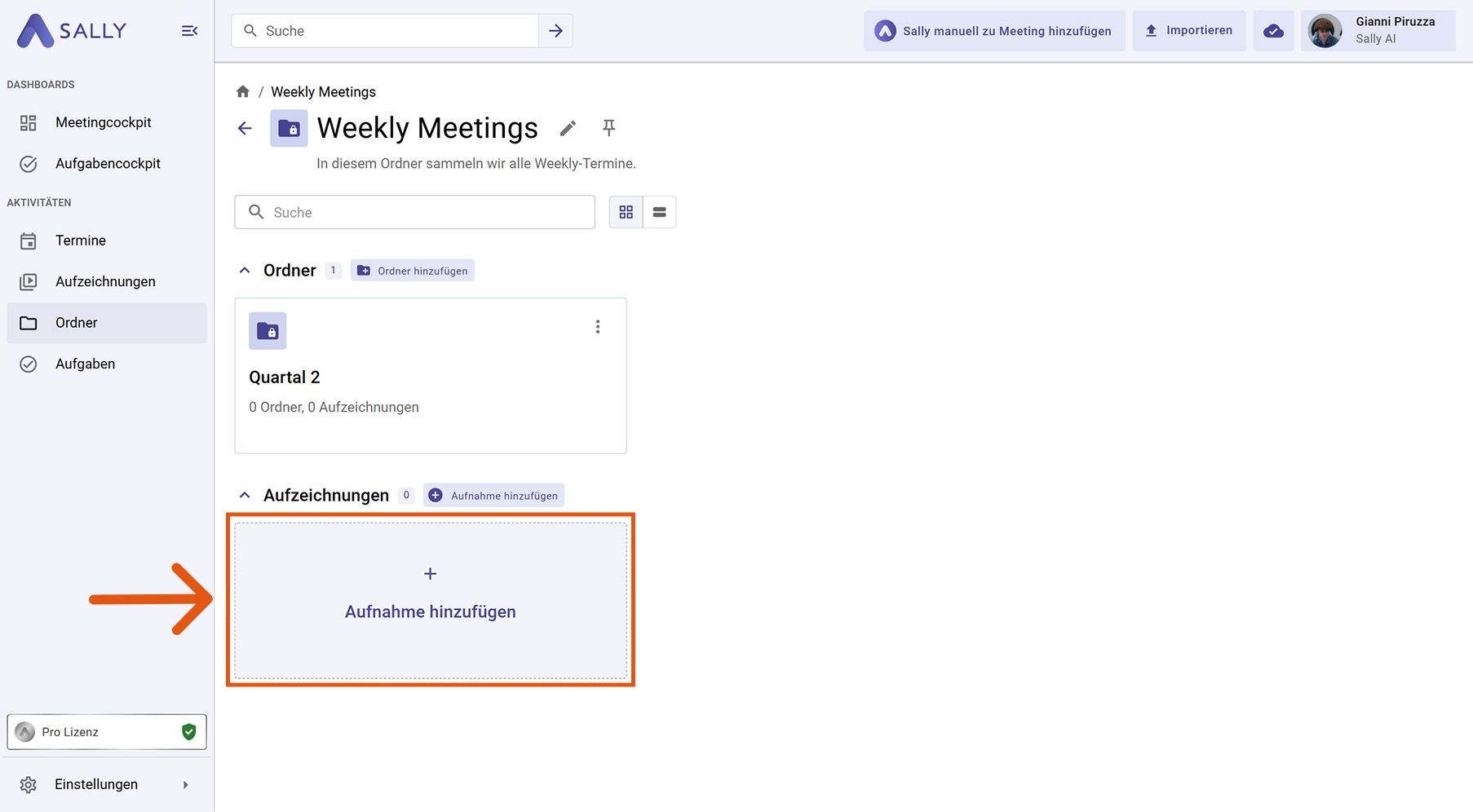Click Sally manuell zu Meeting hinzufügen
The height and width of the screenshot is (812, 1473).
point(994,31)
